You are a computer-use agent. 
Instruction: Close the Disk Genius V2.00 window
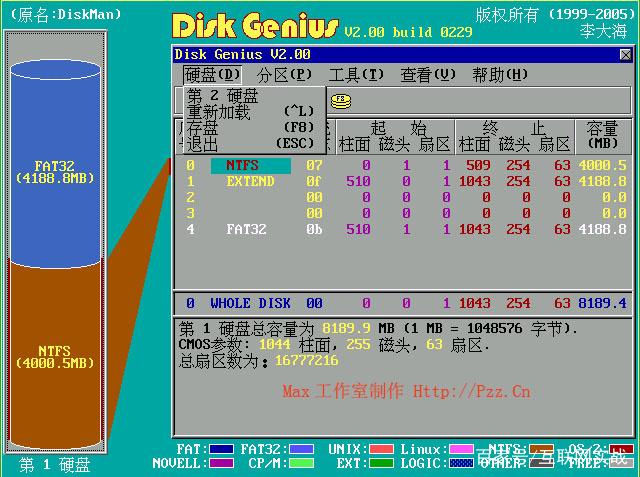point(625,55)
